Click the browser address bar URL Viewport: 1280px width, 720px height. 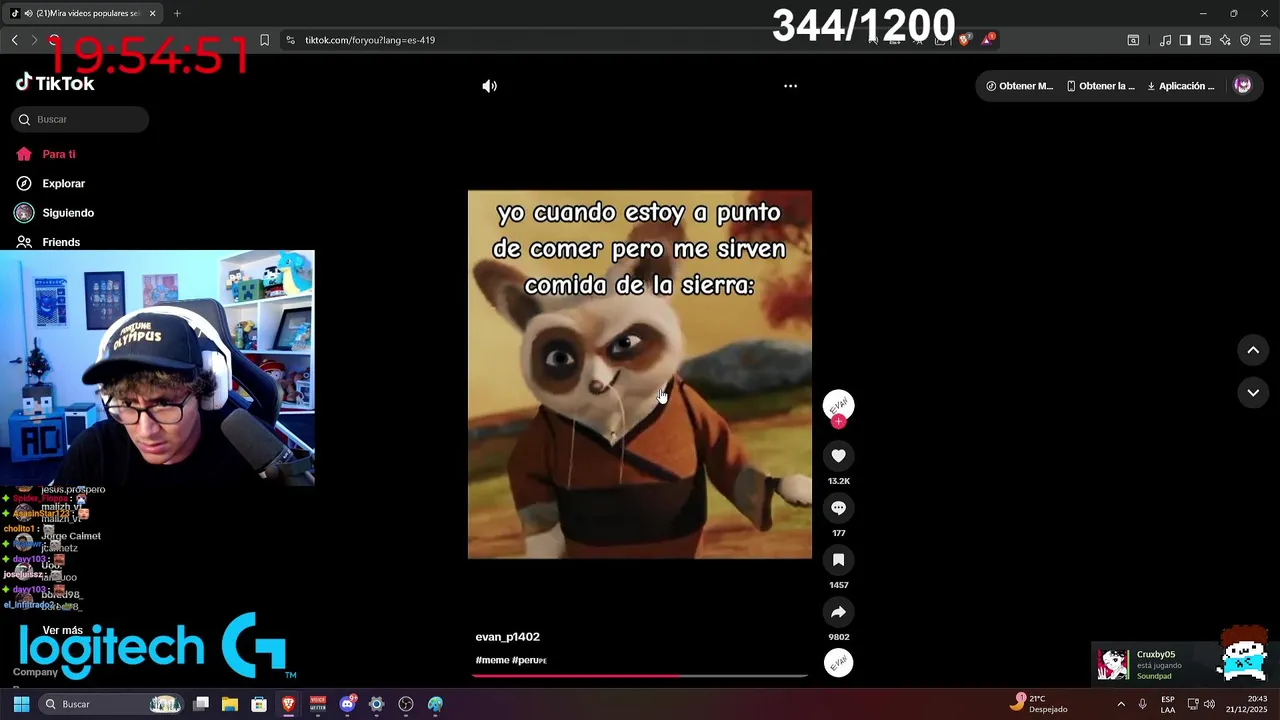pyautogui.click(x=370, y=40)
